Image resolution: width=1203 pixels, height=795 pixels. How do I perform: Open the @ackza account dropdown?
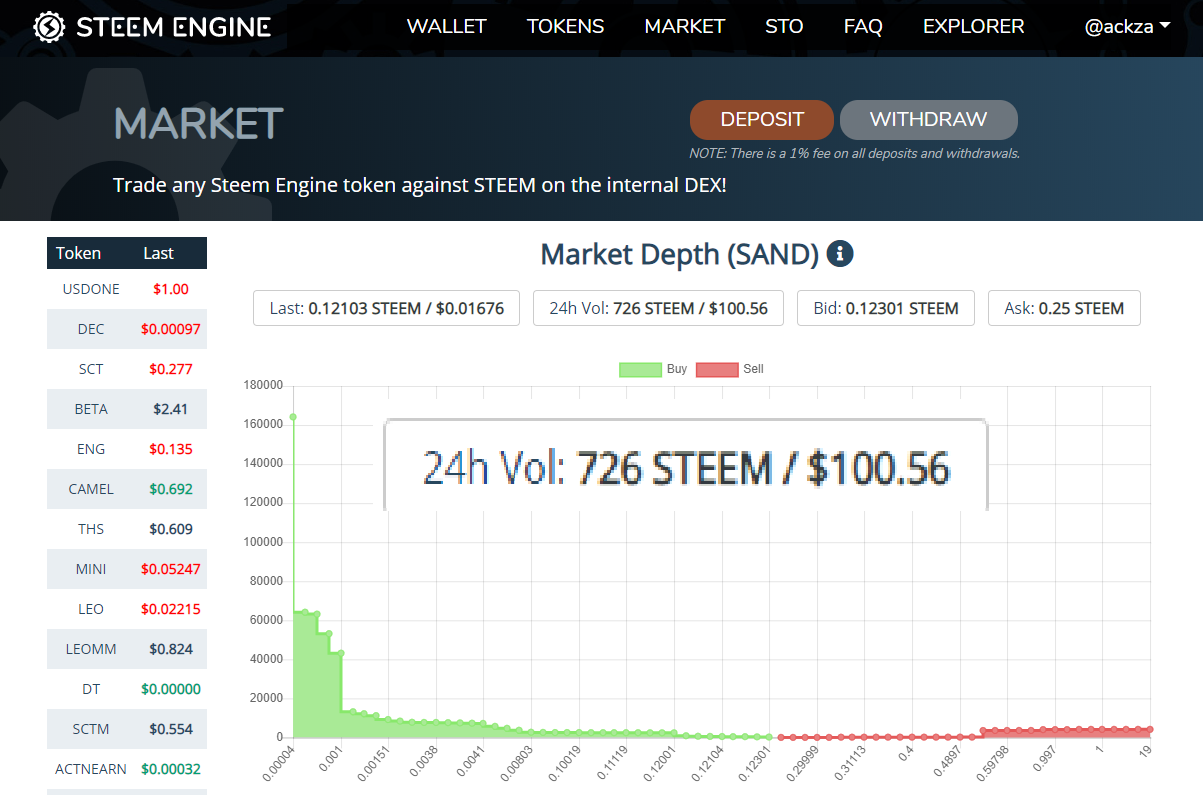(x=1127, y=27)
